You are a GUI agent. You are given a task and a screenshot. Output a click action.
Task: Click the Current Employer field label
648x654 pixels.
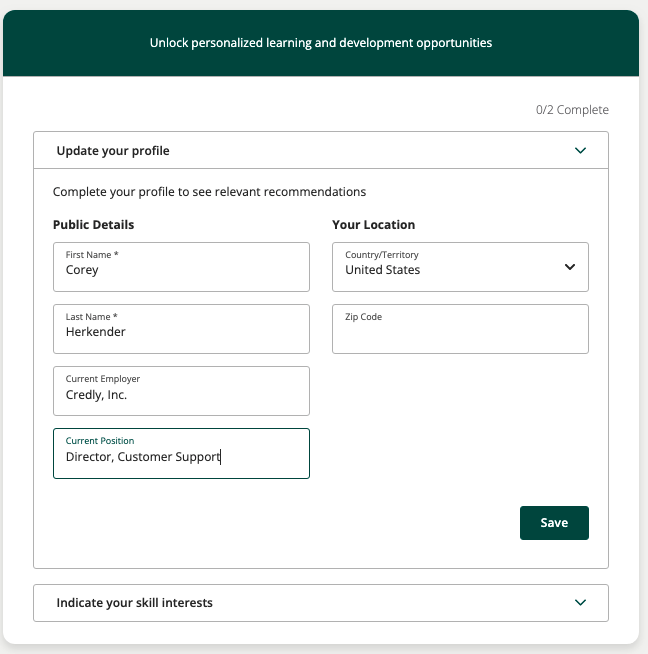[x=103, y=379]
